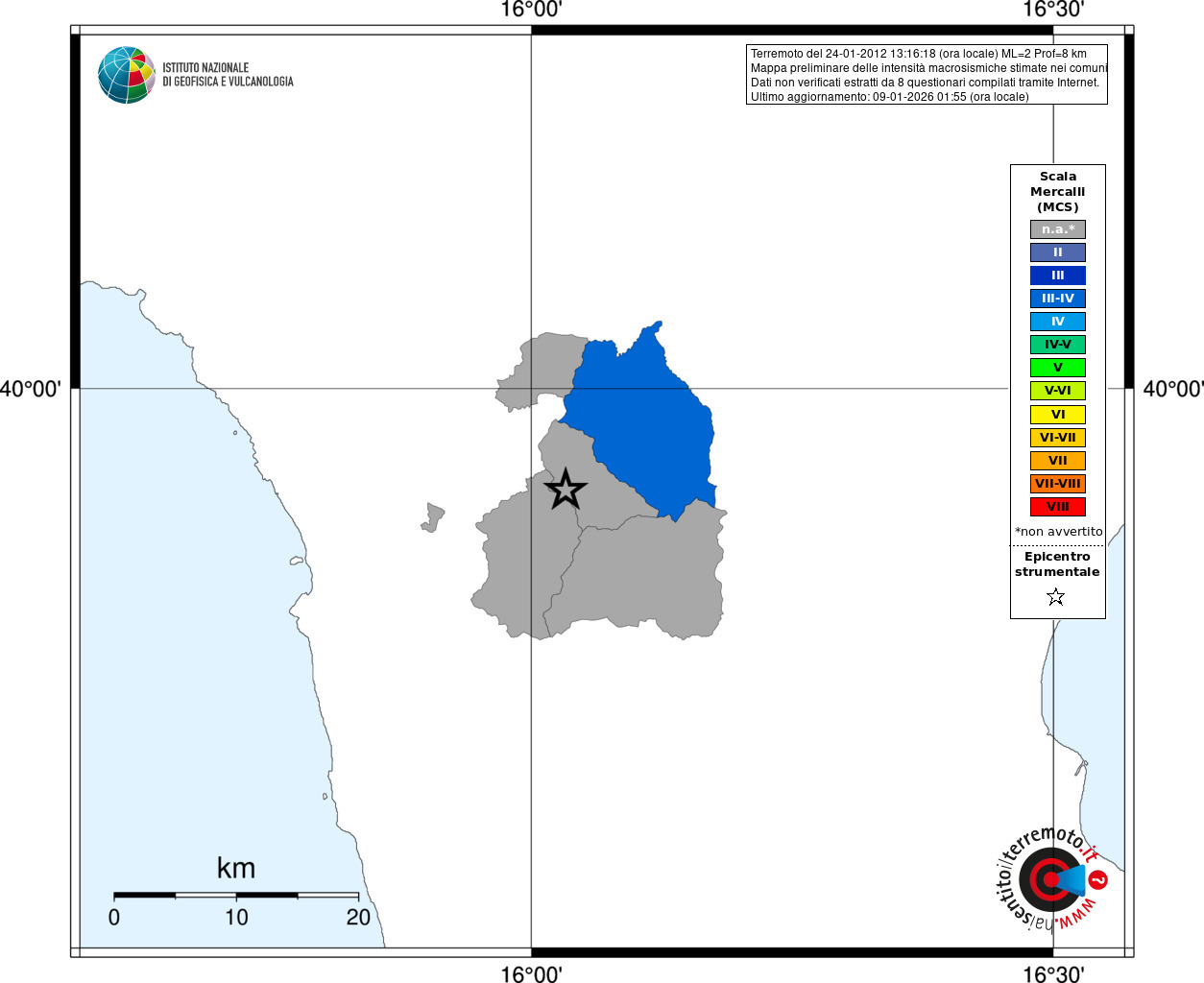Click the blue III-IV municipality region
Image resolution: width=1204 pixels, height=983 pixels.
click(643, 422)
